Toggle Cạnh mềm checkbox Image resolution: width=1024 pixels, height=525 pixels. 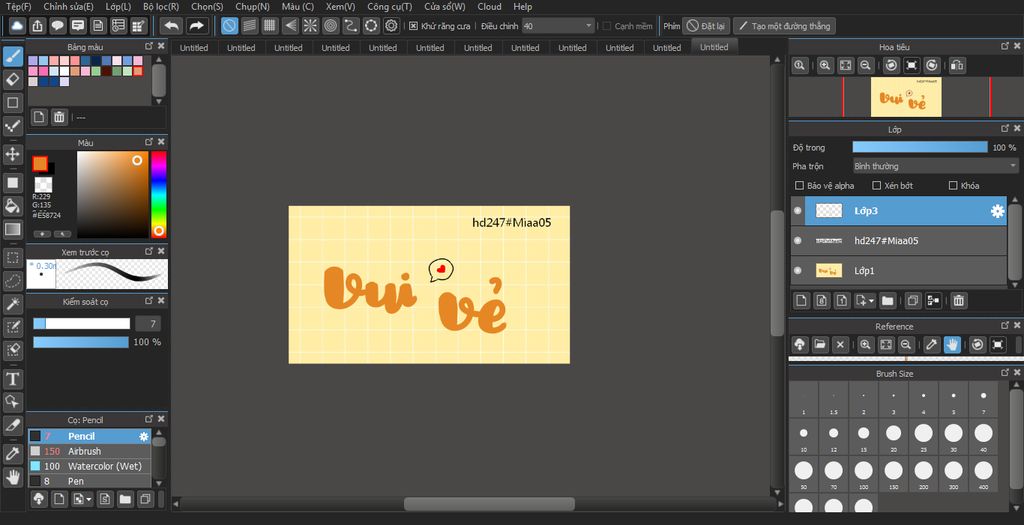pyautogui.click(x=607, y=26)
